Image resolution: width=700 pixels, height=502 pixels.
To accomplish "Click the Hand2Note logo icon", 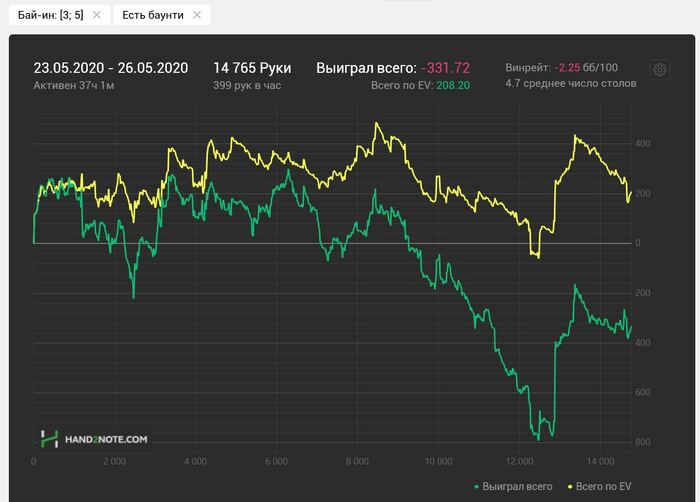I will (x=49, y=438).
